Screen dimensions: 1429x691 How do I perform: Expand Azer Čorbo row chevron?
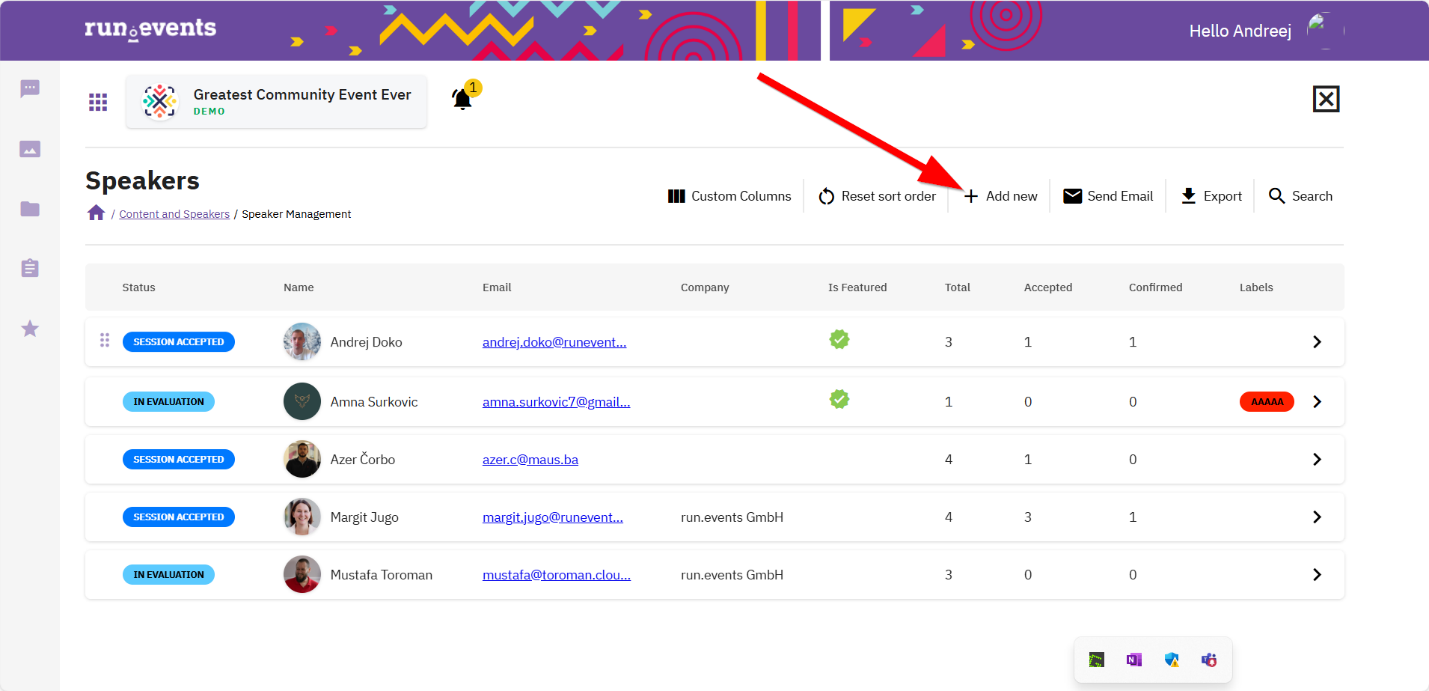(x=1317, y=460)
